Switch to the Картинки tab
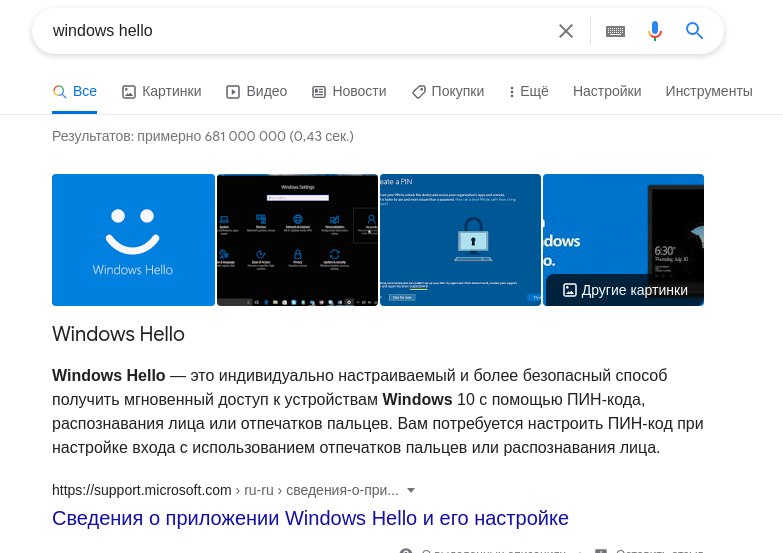This screenshot has width=783, height=553. click(162, 91)
